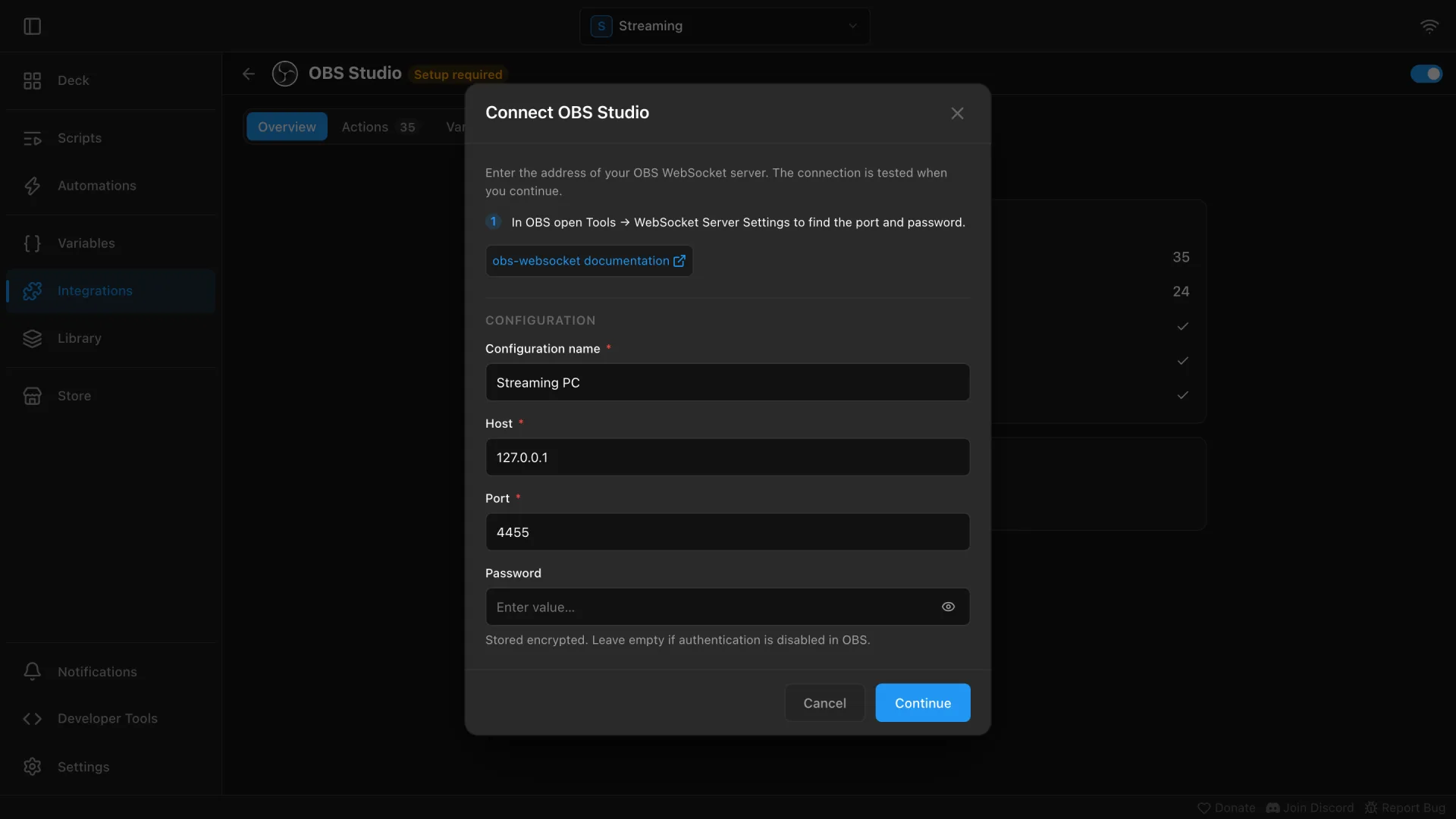Screen dimensions: 1456x819
Task: Close the Connect OBS Studio dialog
Action: click(957, 113)
